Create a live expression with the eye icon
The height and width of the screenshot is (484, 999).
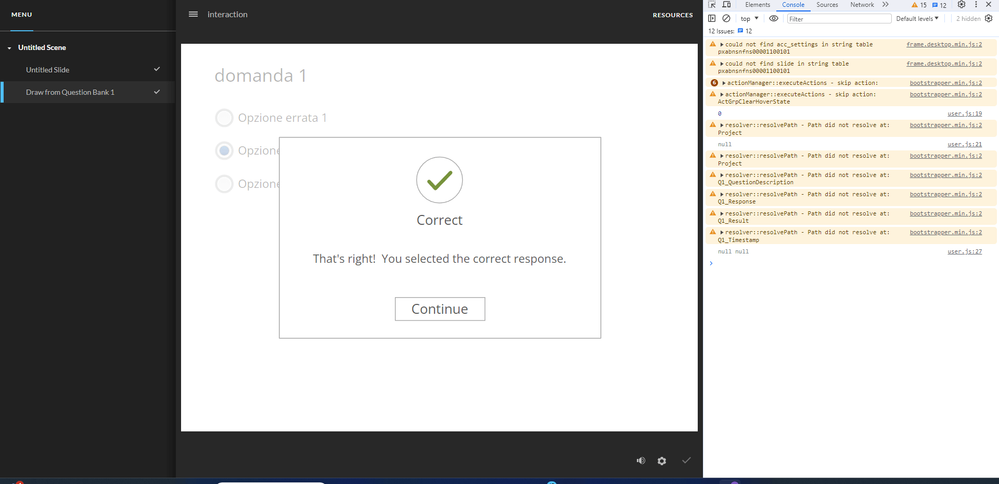pyautogui.click(x=773, y=18)
